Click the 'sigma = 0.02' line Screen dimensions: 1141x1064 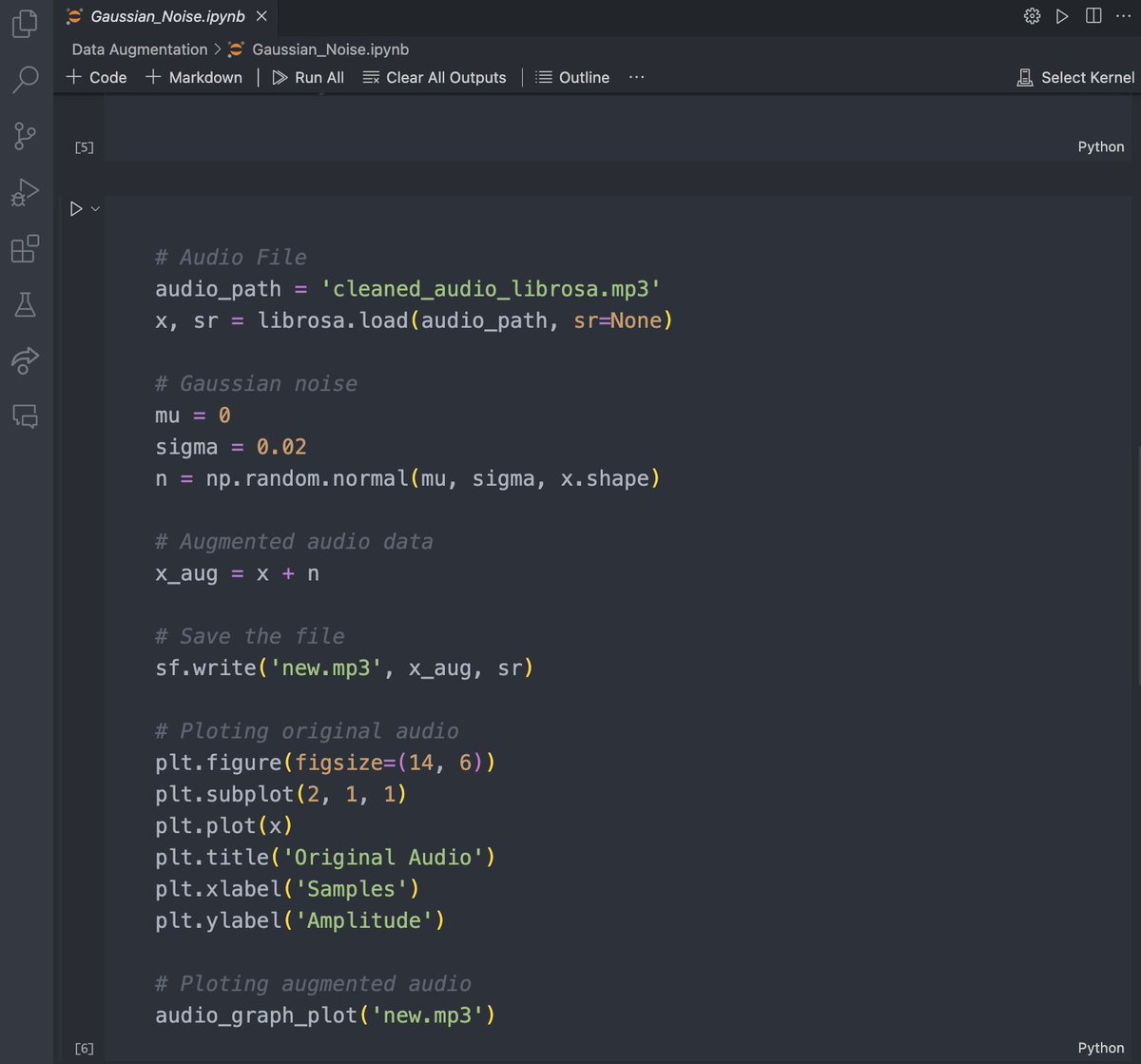(231, 447)
